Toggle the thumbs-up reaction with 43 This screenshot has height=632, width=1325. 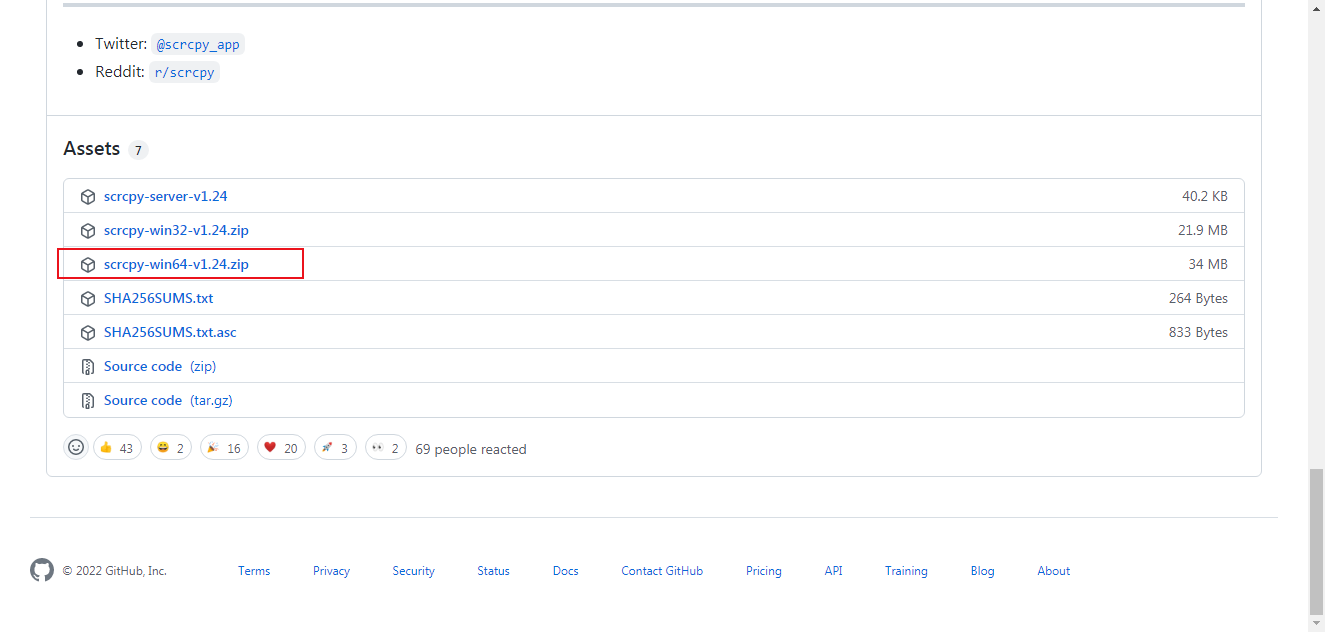[x=117, y=448]
